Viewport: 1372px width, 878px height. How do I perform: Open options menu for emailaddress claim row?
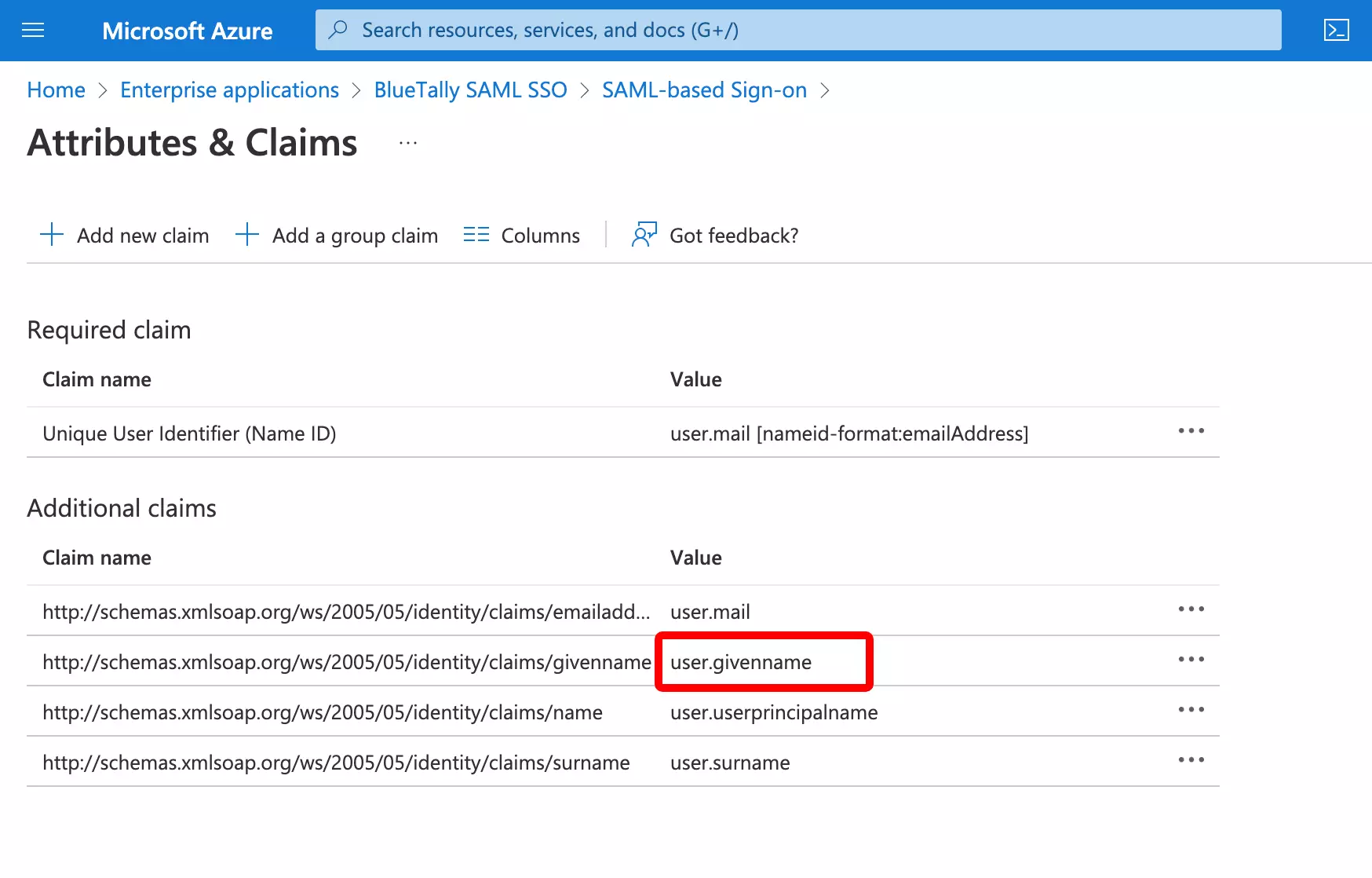click(1191, 609)
